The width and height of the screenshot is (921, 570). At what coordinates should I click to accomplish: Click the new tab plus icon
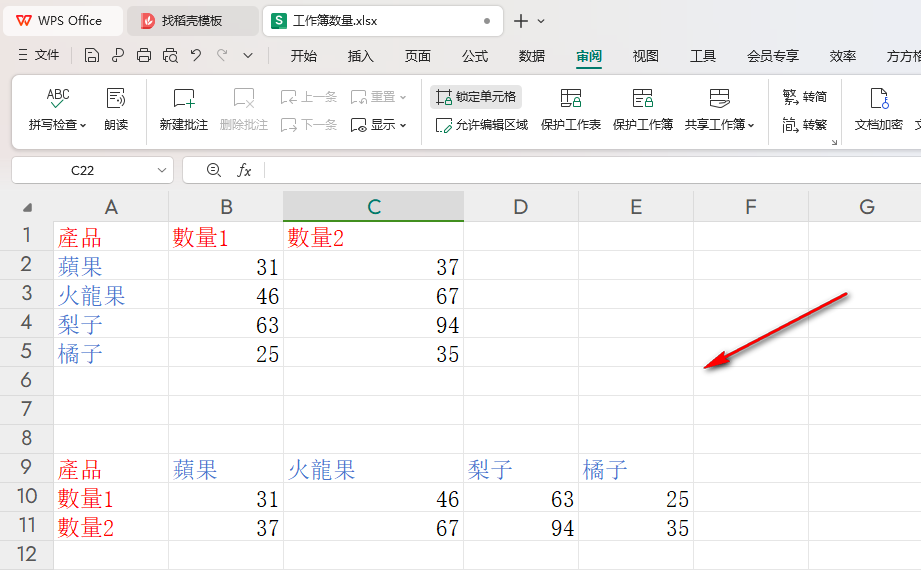[x=520, y=21]
